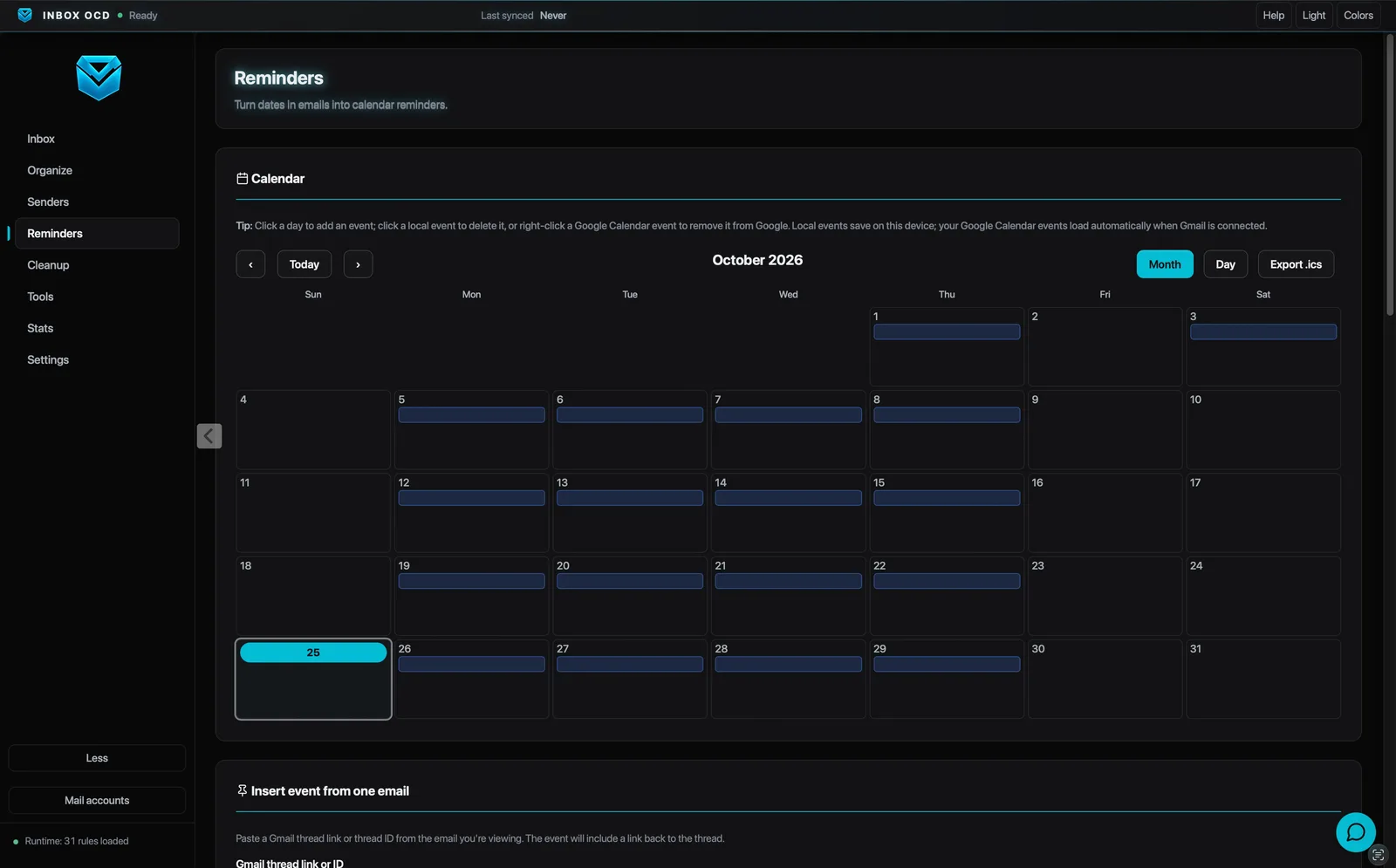Click the event bar on October 3

tap(1263, 332)
